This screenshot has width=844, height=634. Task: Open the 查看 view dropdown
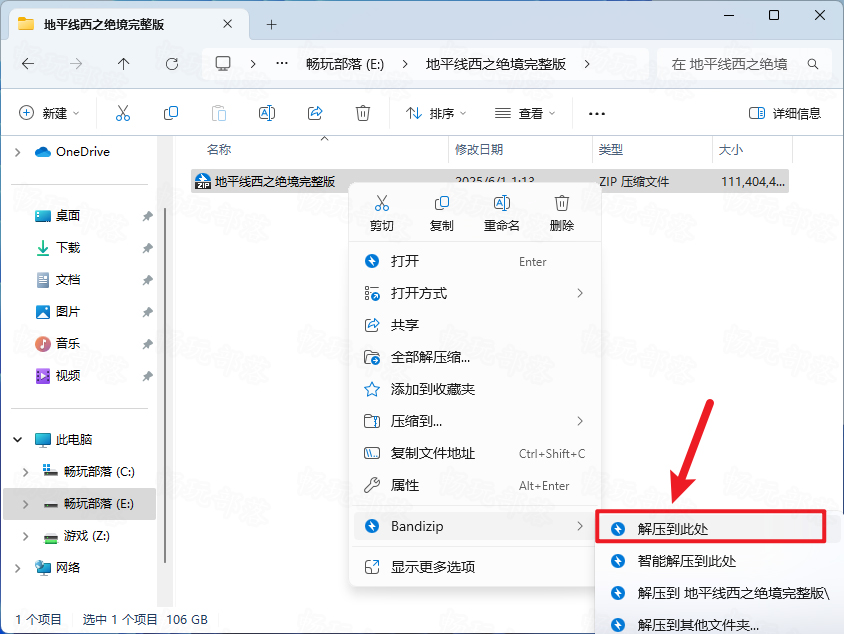pos(525,113)
